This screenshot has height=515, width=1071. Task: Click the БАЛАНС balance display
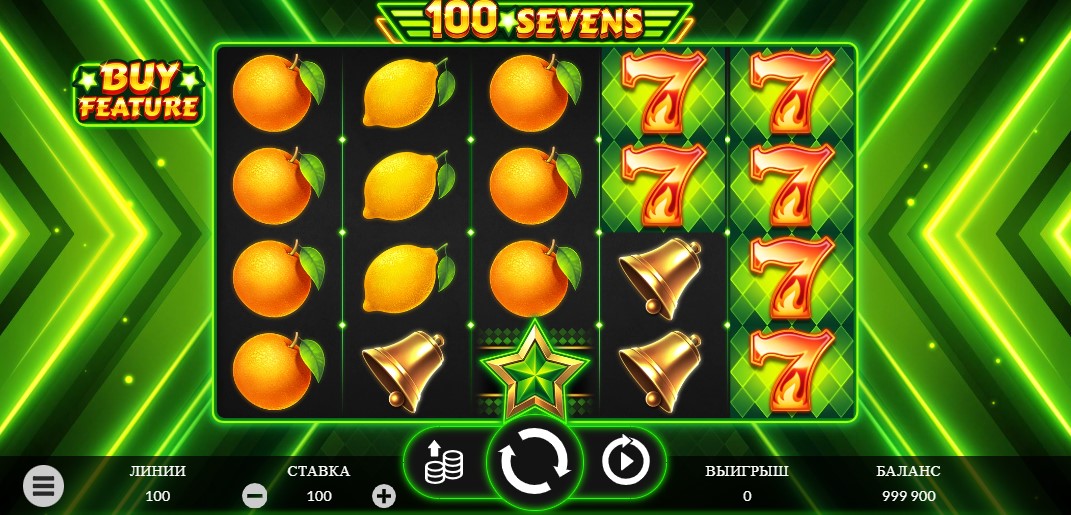[908, 483]
